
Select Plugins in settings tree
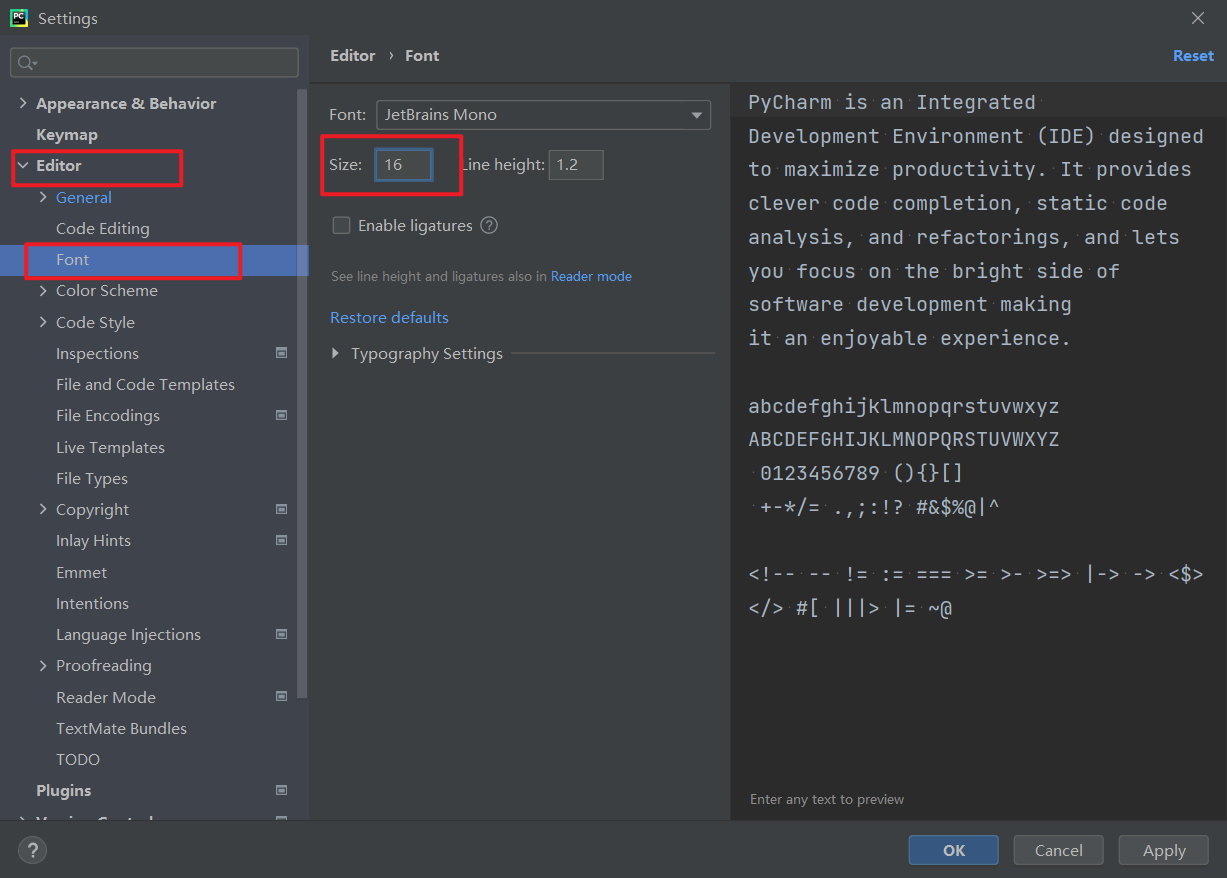coord(63,790)
